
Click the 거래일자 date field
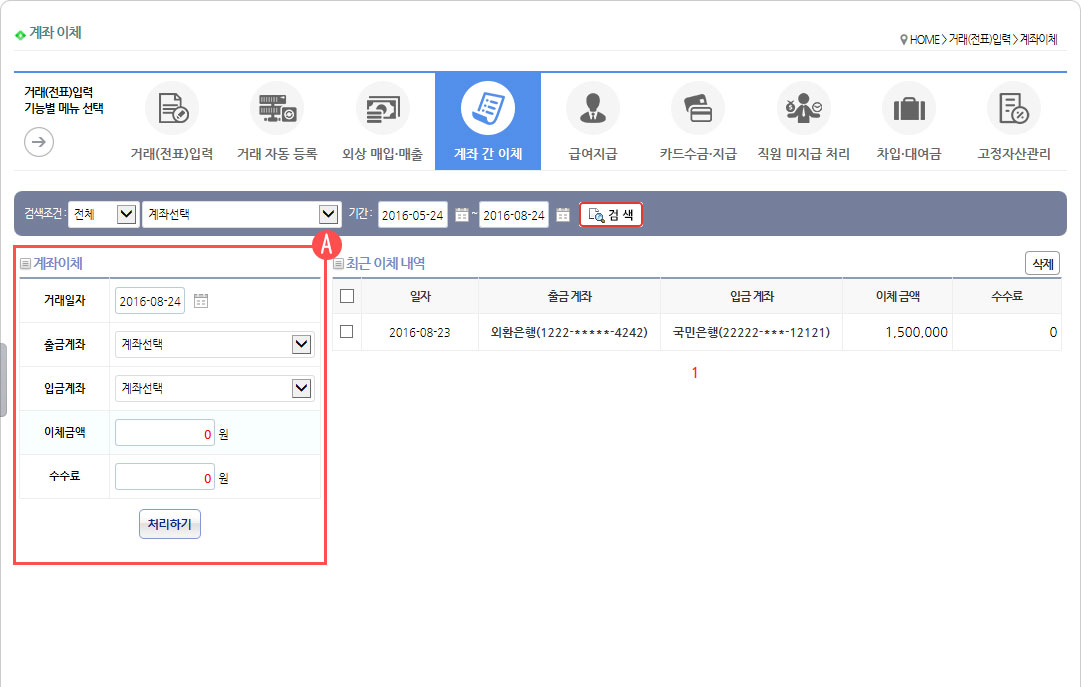150,301
